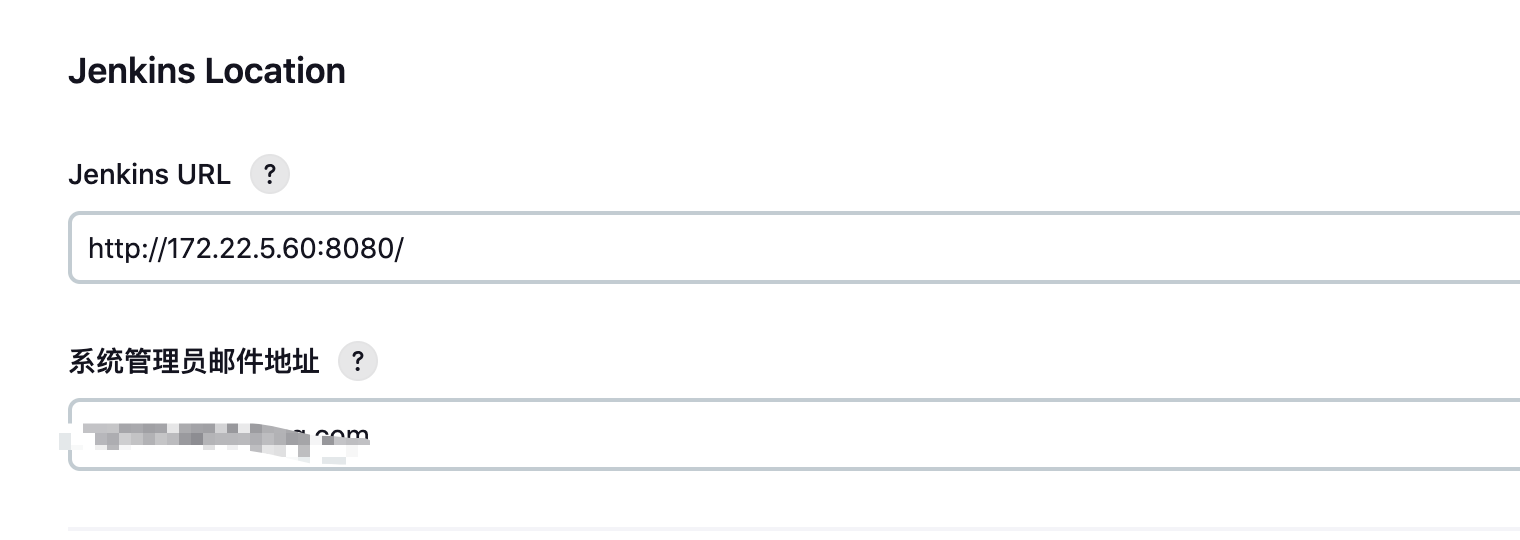Open help for Jenkins URL
The height and width of the screenshot is (540, 1520).
point(269,175)
